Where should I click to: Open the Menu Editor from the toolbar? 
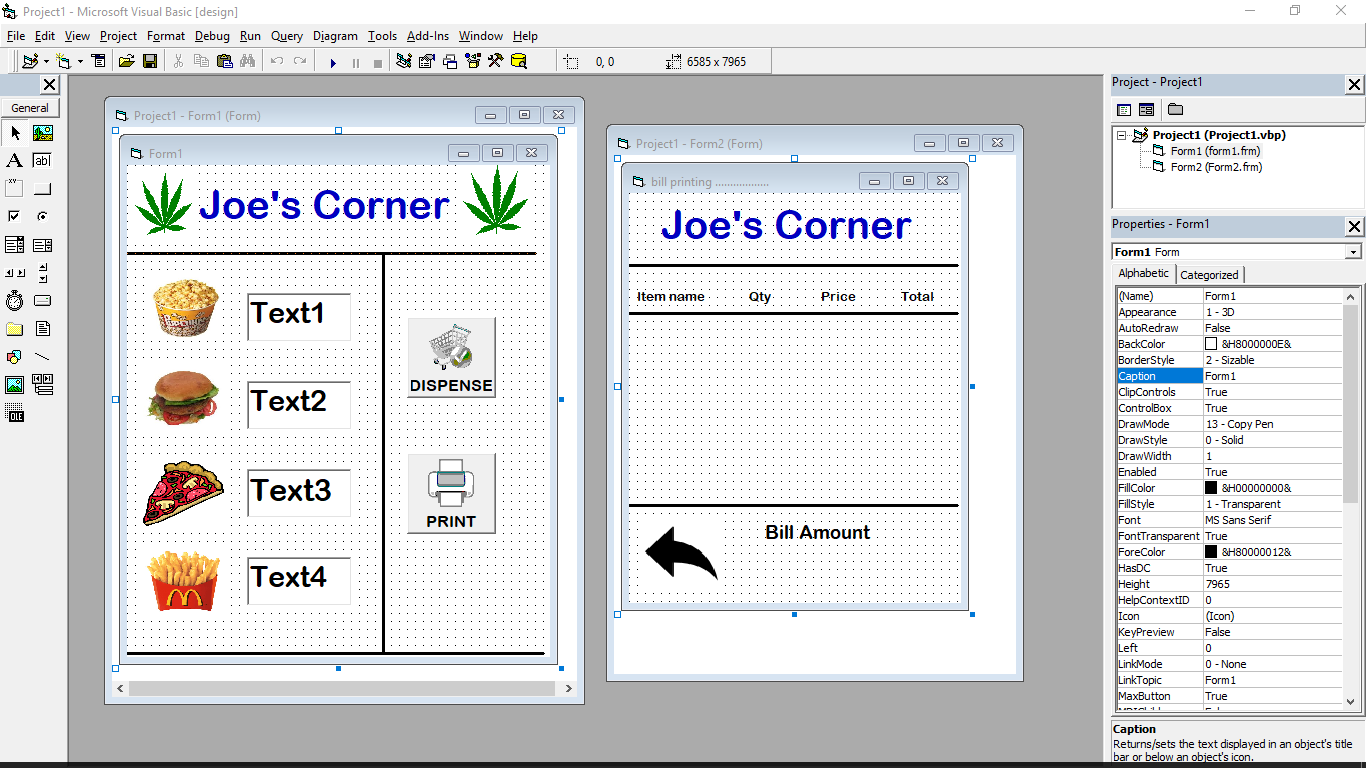point(99,61)
